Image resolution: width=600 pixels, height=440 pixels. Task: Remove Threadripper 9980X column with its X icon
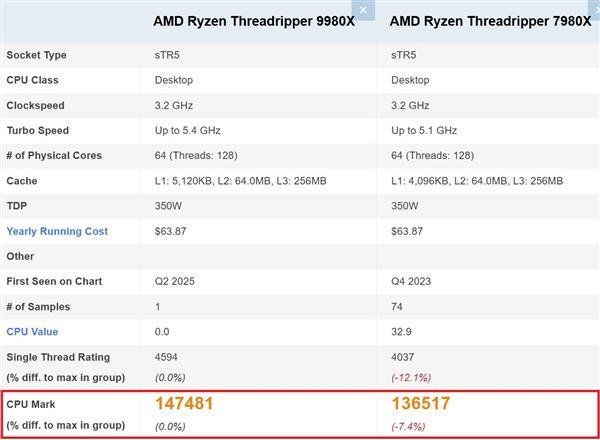point(364,10)
